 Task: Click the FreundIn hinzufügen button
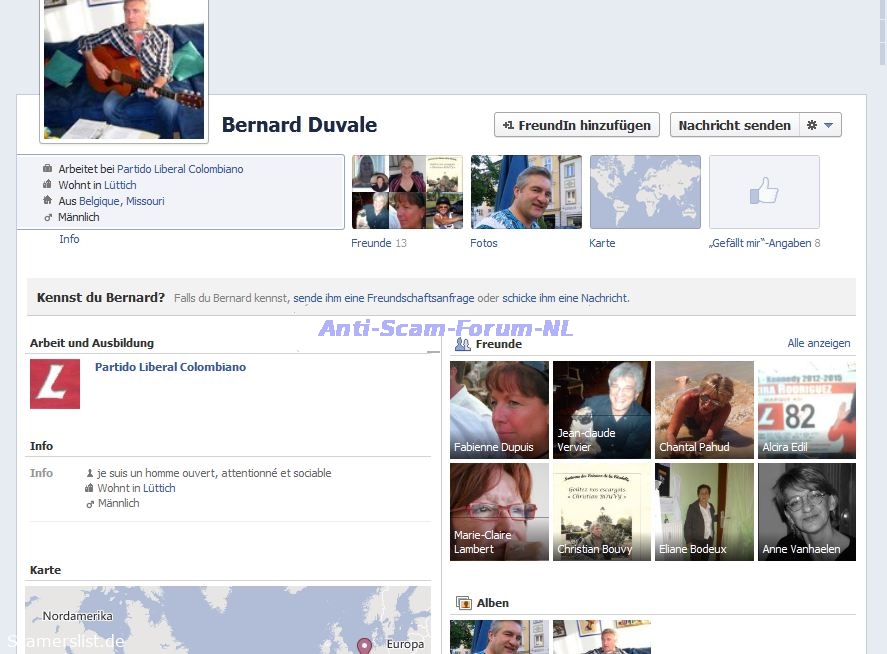(577, 125)
